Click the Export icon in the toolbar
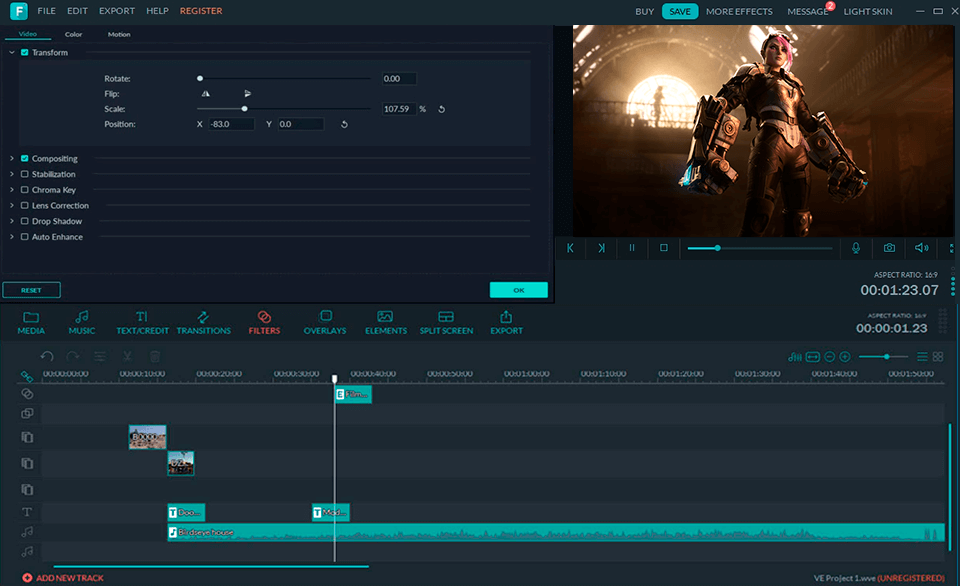 506,317
